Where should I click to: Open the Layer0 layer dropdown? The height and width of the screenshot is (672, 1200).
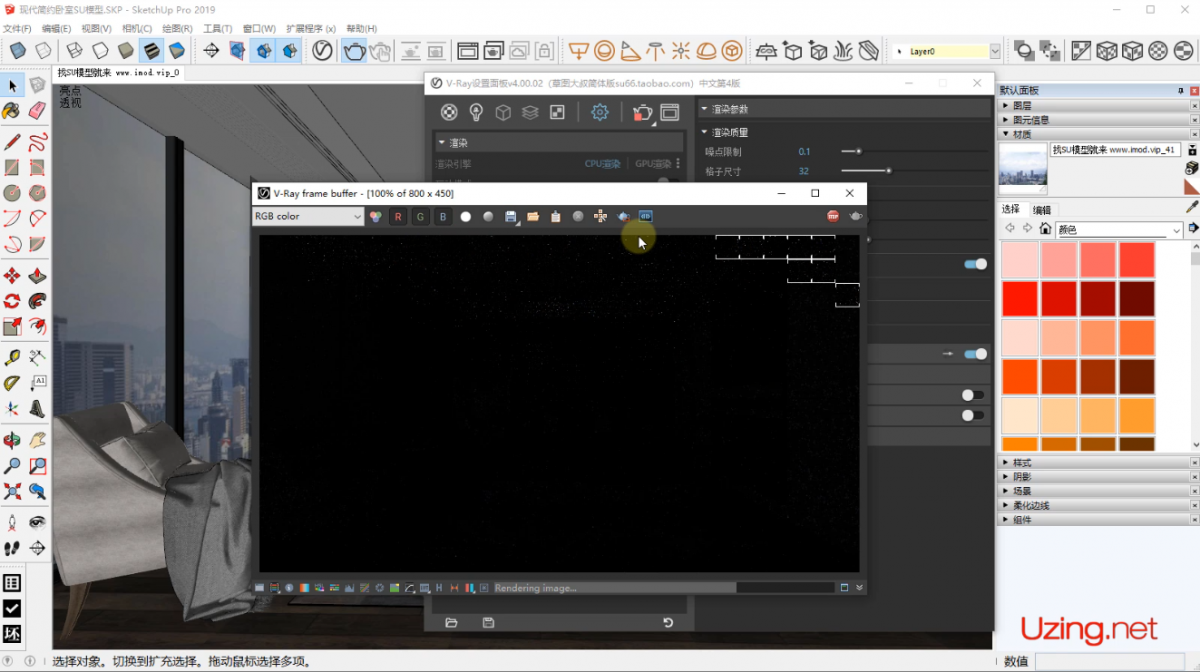[x=995, y=51]
